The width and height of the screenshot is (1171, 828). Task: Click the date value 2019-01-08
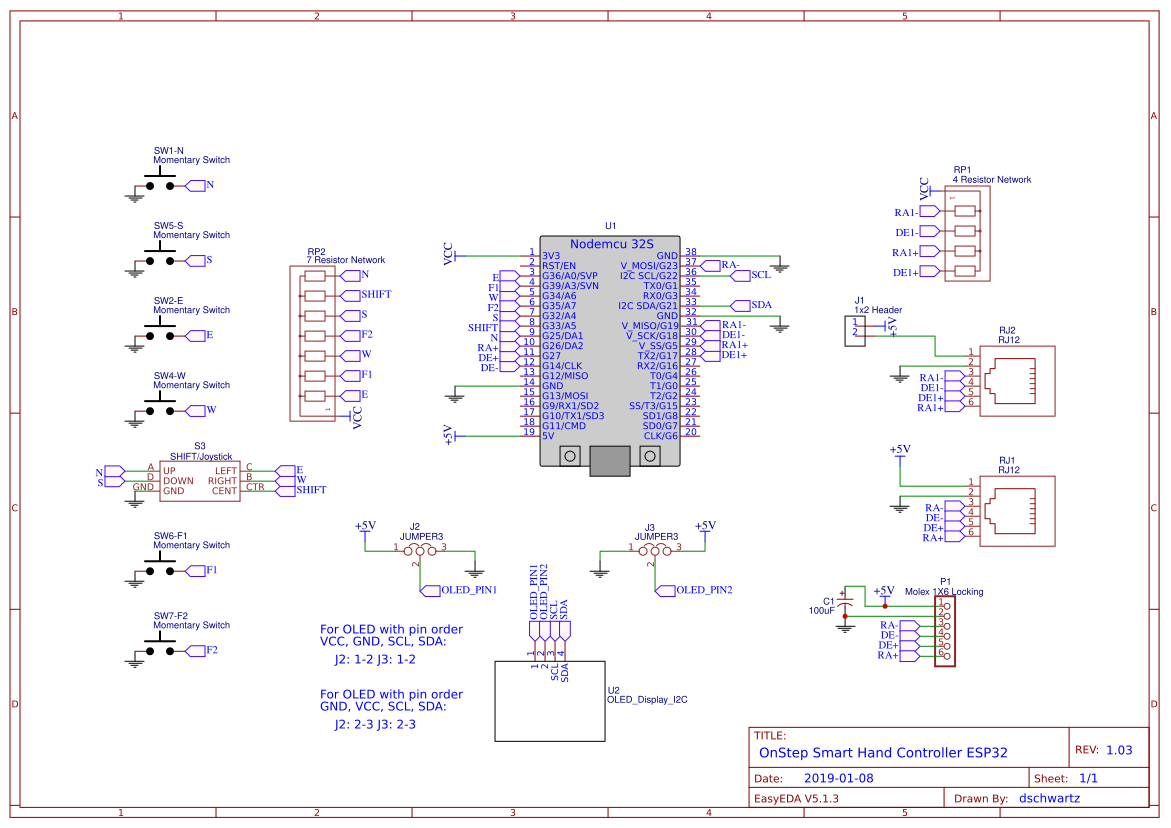tap(839, 779)
